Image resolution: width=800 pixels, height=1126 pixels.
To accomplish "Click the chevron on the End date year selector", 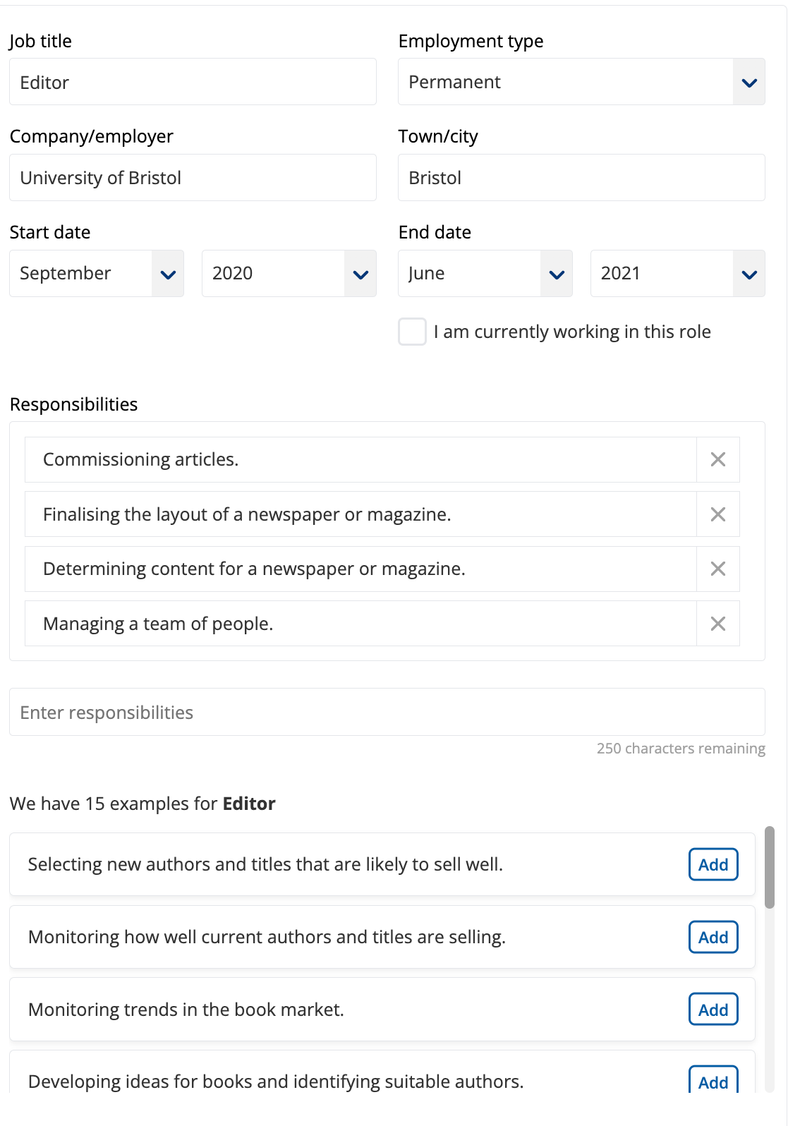I will (x=749, y=273).
